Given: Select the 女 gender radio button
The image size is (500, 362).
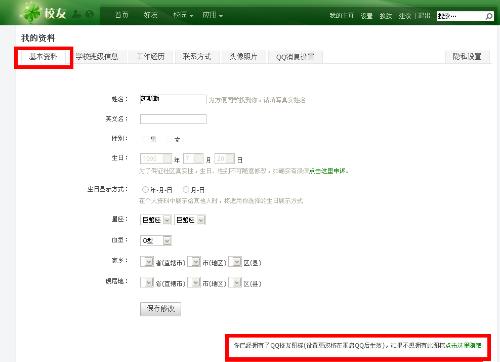Looking at the screenshot, I should [x=169, y=139].
